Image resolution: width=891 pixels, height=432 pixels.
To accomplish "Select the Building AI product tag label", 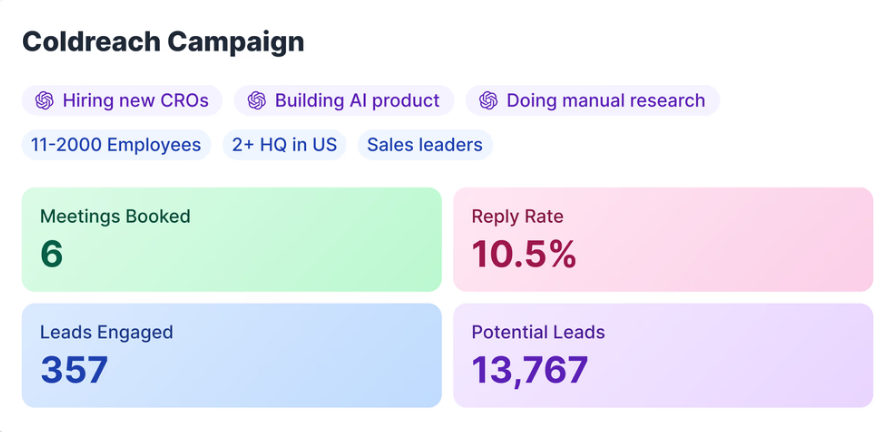I will 357,101.
